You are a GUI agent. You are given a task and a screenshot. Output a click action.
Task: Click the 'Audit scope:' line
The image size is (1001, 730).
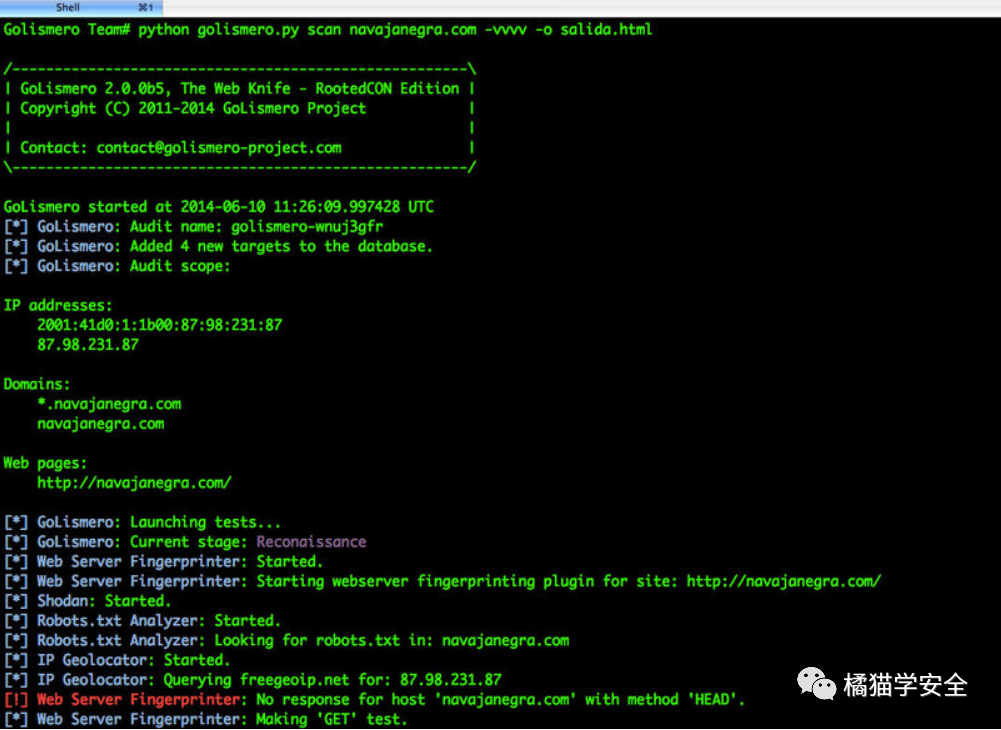click(x=117, y=266)
